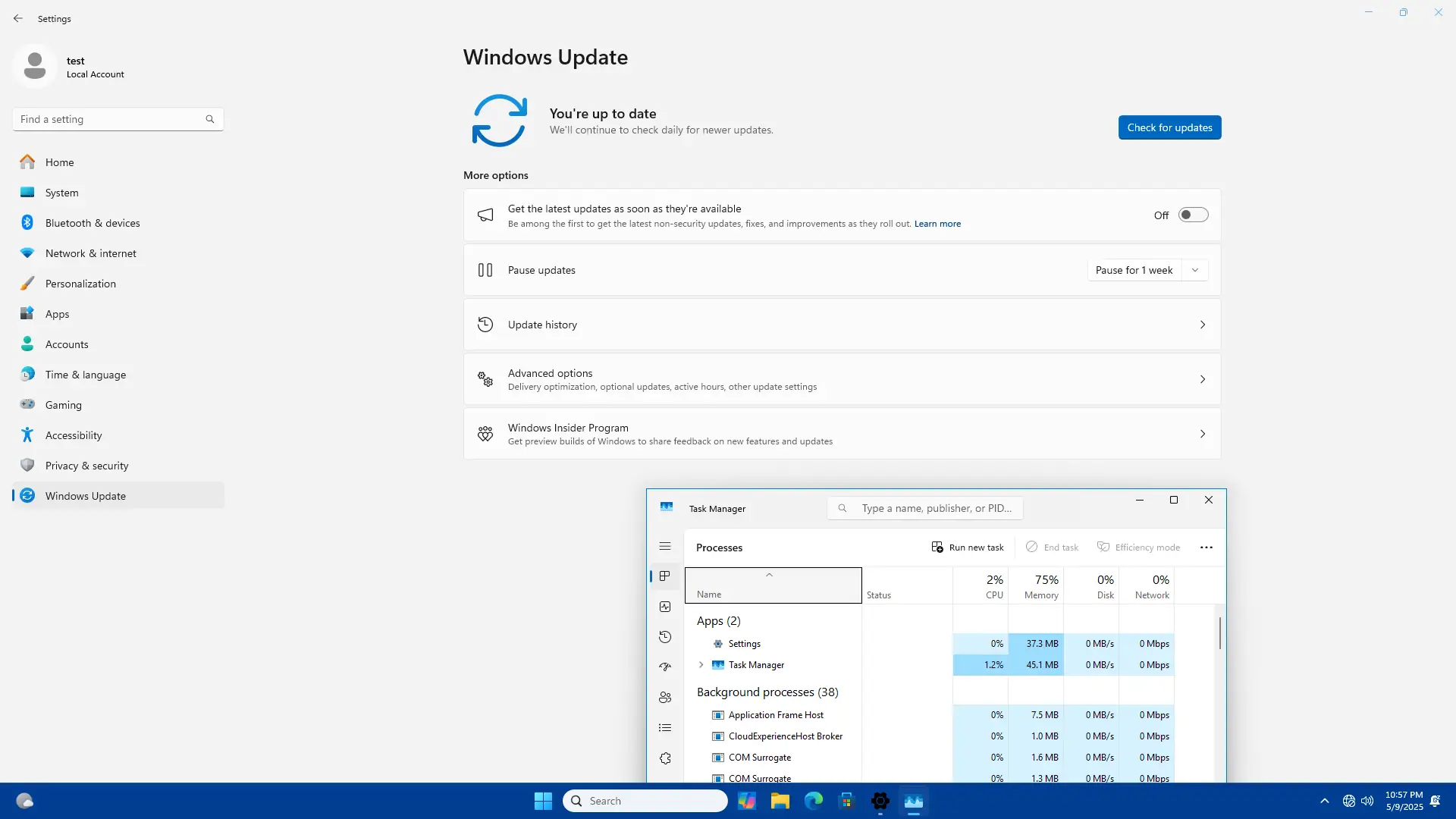Click Check for updates button
This screenshot has width=1456, height=819.
tap(1169, 127)
